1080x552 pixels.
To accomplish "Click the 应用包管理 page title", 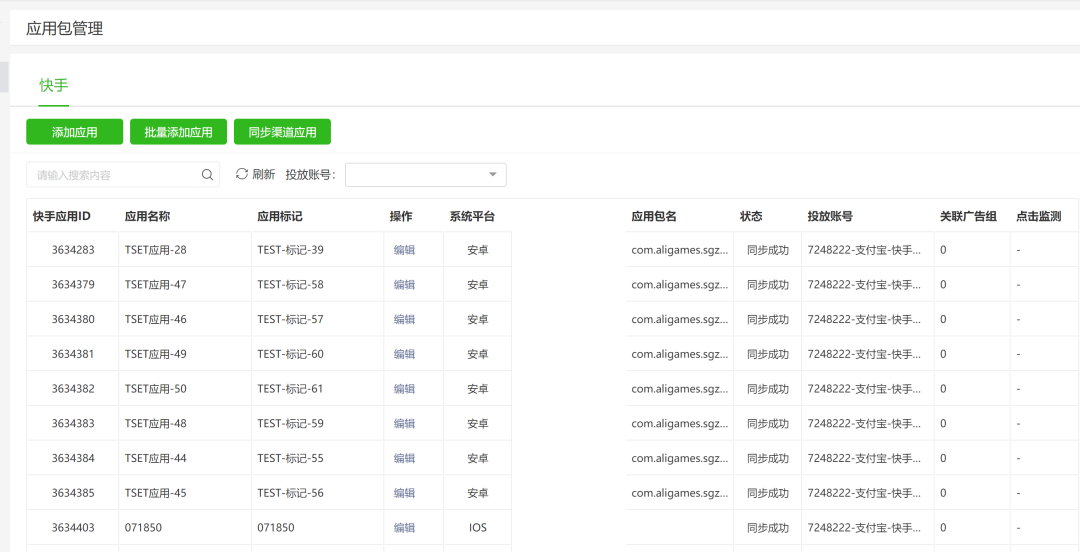I will point(65,29).
